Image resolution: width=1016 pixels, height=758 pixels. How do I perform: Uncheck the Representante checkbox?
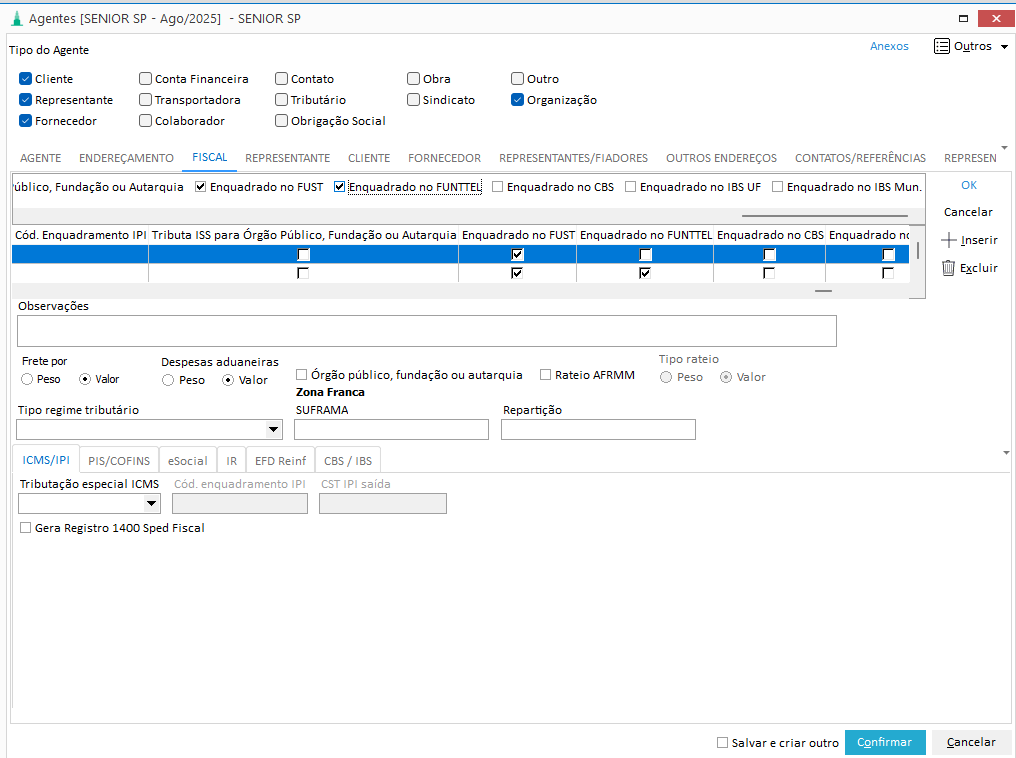25,100
